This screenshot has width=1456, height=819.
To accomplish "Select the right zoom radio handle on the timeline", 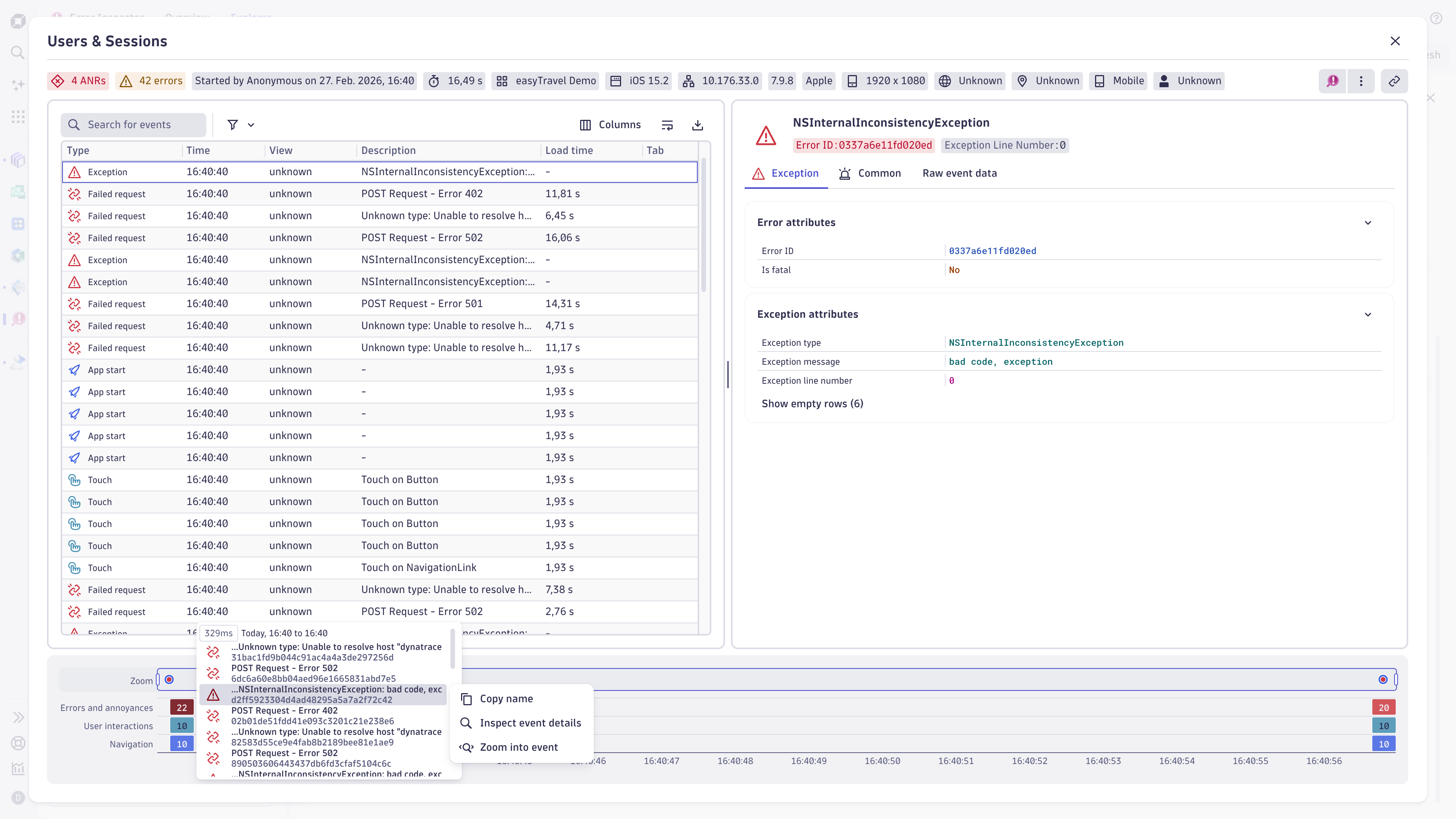I will point(1383,679).
